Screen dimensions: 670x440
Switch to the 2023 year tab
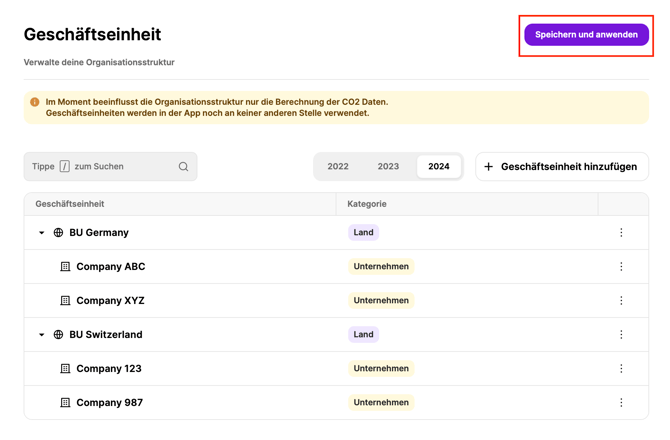pos(388,167)
